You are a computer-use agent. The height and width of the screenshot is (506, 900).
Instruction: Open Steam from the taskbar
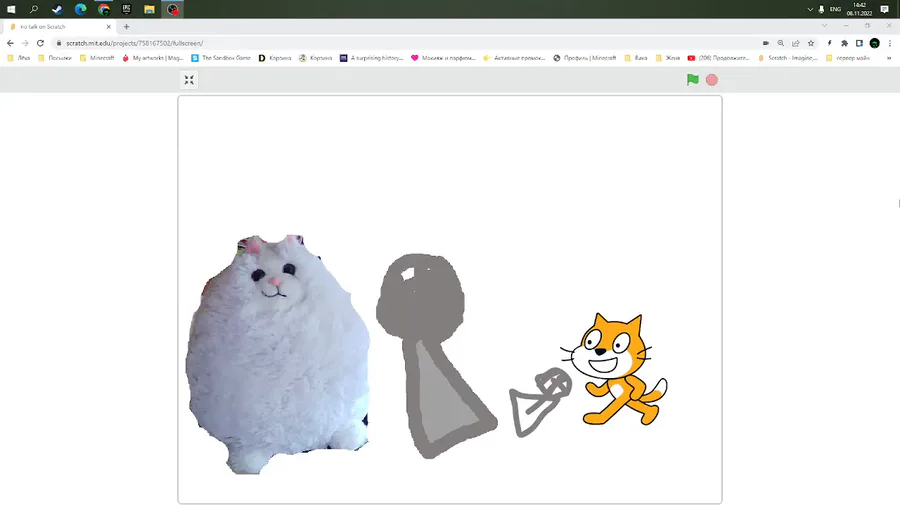tap(57, 9)
